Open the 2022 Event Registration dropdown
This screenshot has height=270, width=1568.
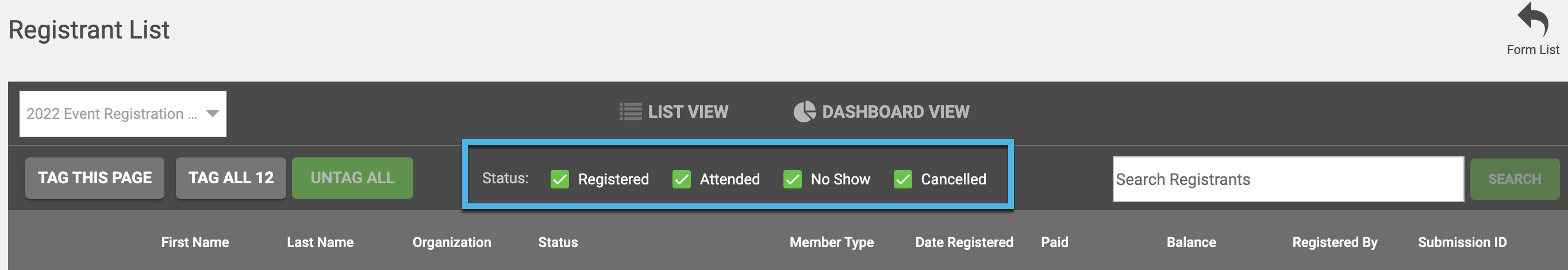[x=123, y=114]
